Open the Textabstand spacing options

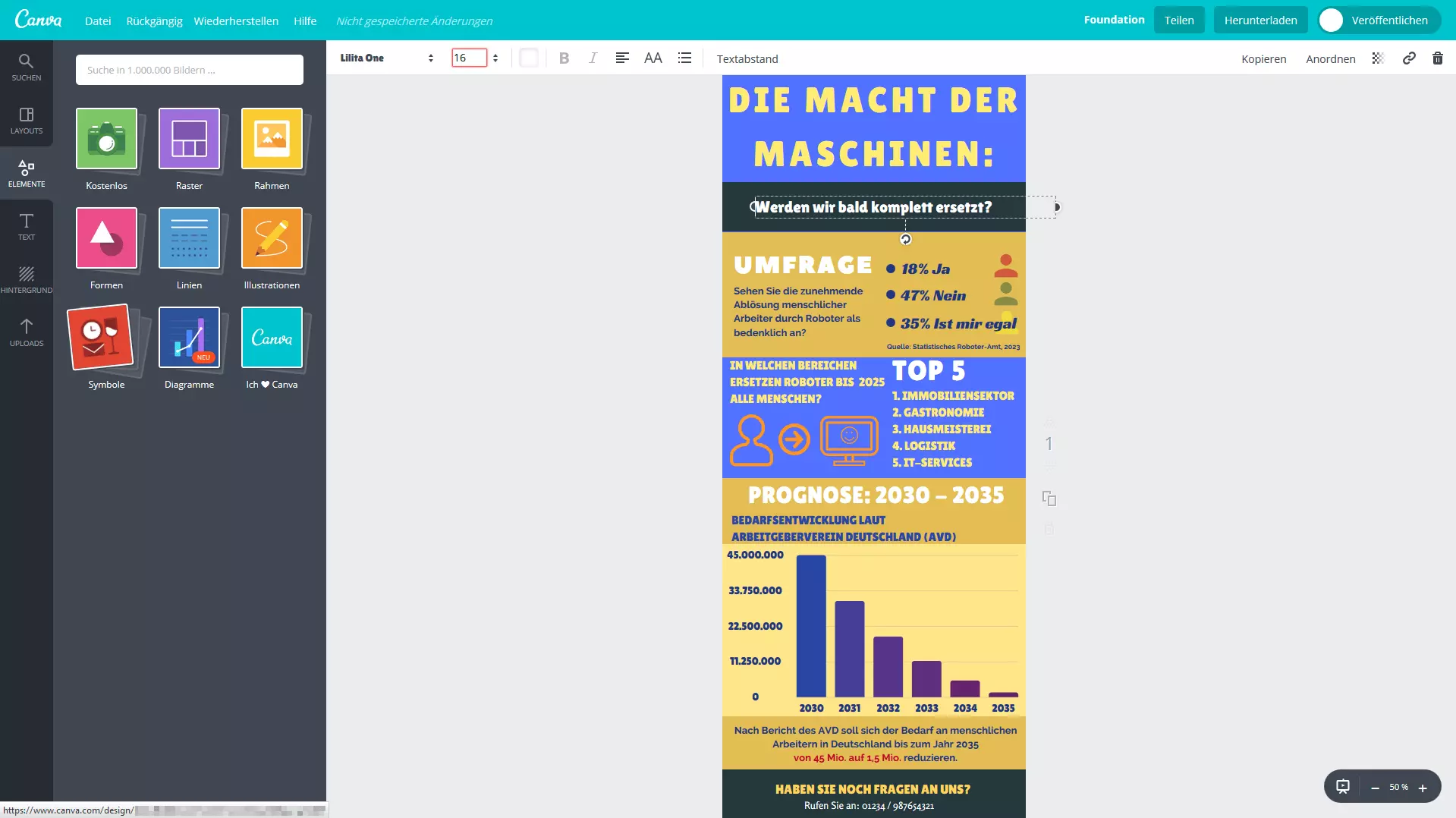pyautogui.click(x=747, y=58)
